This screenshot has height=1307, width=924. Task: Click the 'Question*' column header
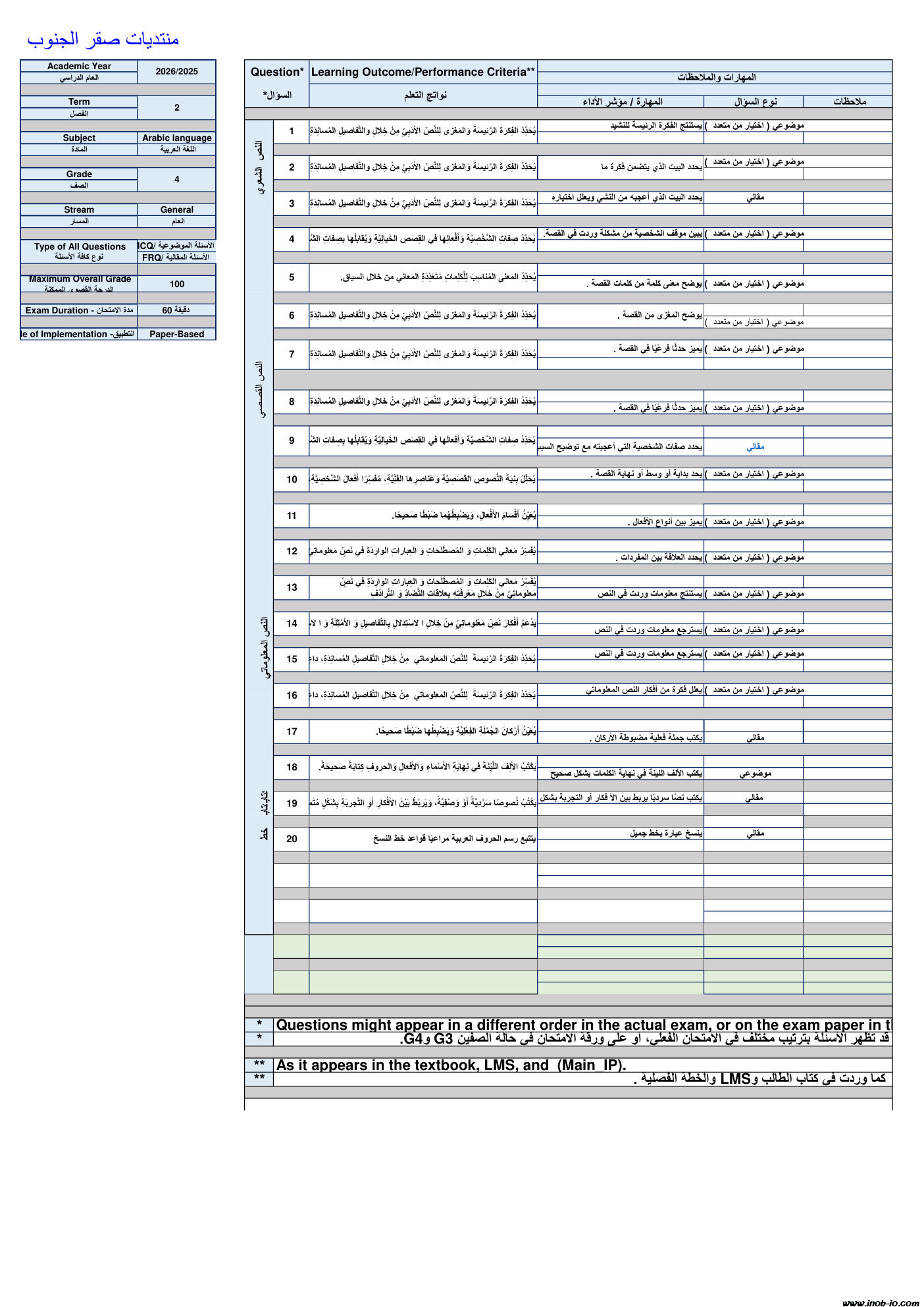point(277,72)
